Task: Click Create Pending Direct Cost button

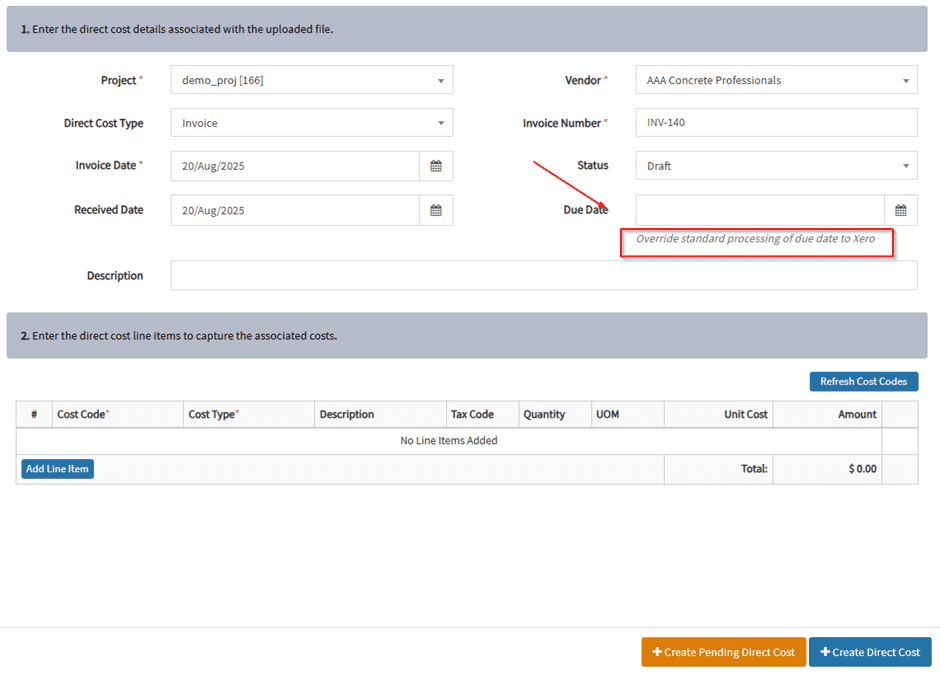Action: (723, 652)
